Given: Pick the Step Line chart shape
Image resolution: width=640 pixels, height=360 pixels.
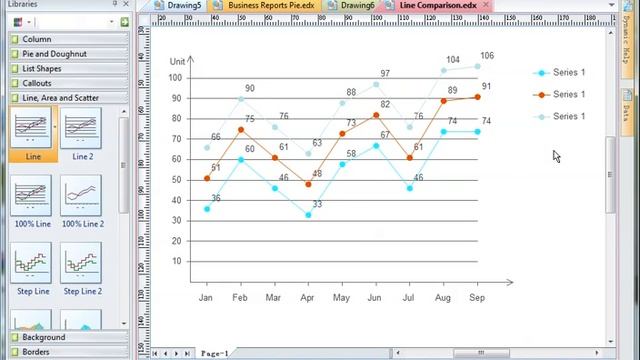Looking at the screenshot, I should tap(31, 263).
